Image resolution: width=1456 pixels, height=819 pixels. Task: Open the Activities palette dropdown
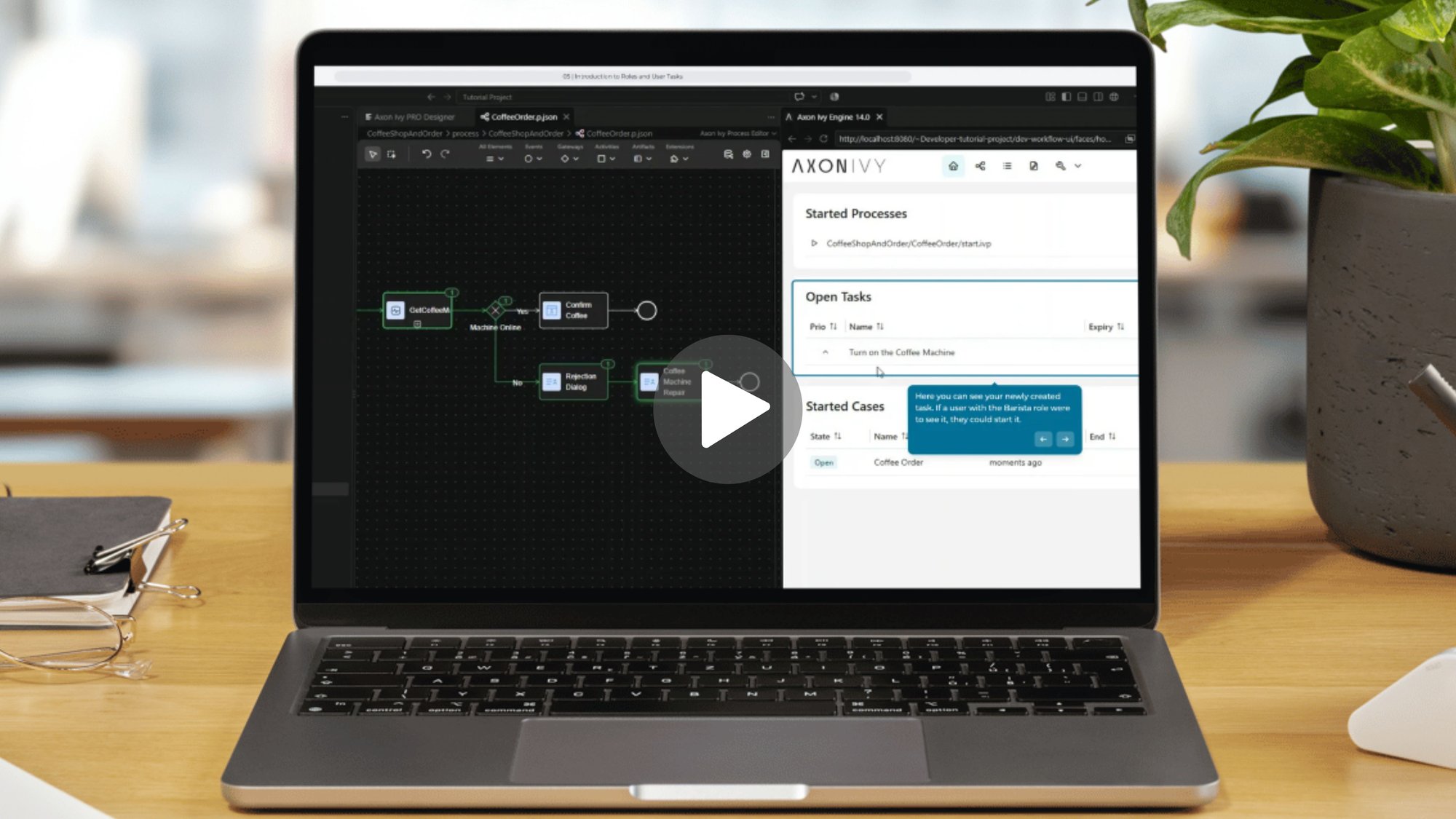click(x=606, y=158)
